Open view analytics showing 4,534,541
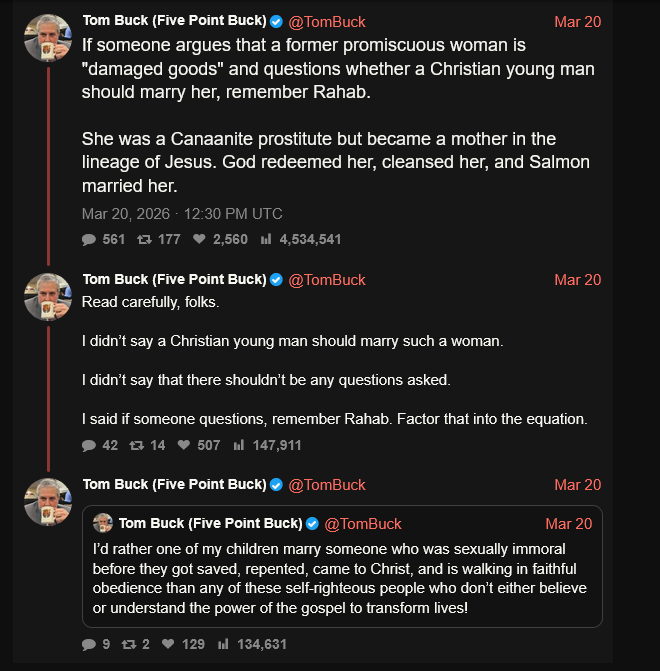660x671 pixels. [266, 239]
